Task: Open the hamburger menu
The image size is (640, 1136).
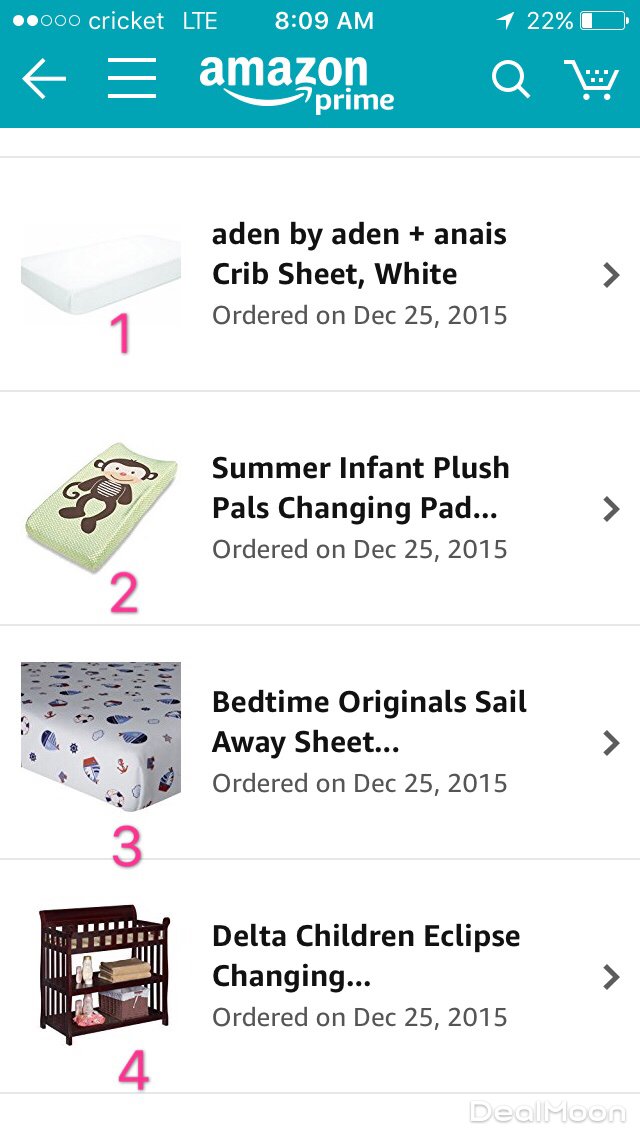Action: click(x=132, y=78)
